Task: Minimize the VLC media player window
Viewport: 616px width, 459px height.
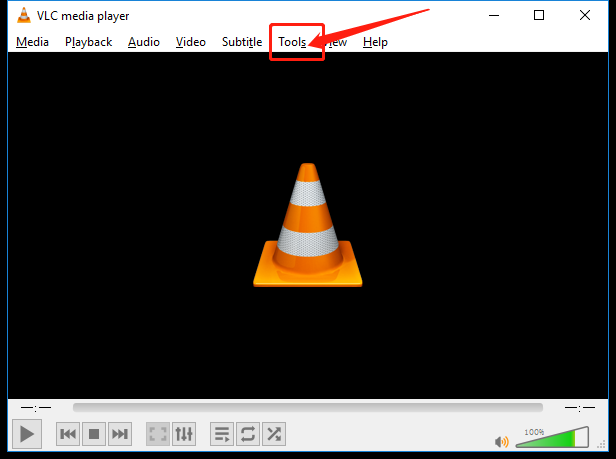Action: 494,15
